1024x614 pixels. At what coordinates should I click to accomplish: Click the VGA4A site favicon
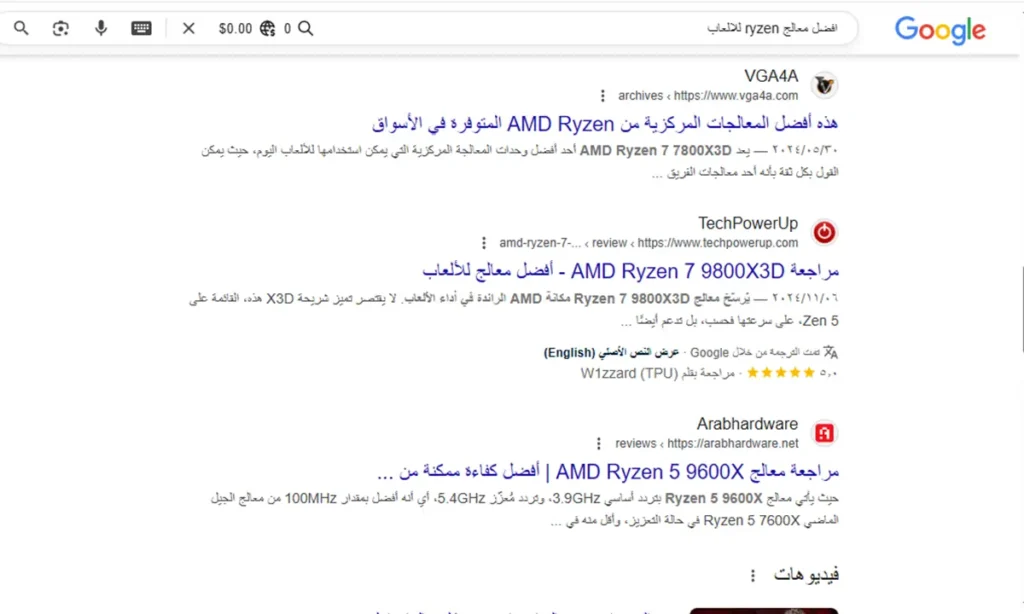(824, 85)
